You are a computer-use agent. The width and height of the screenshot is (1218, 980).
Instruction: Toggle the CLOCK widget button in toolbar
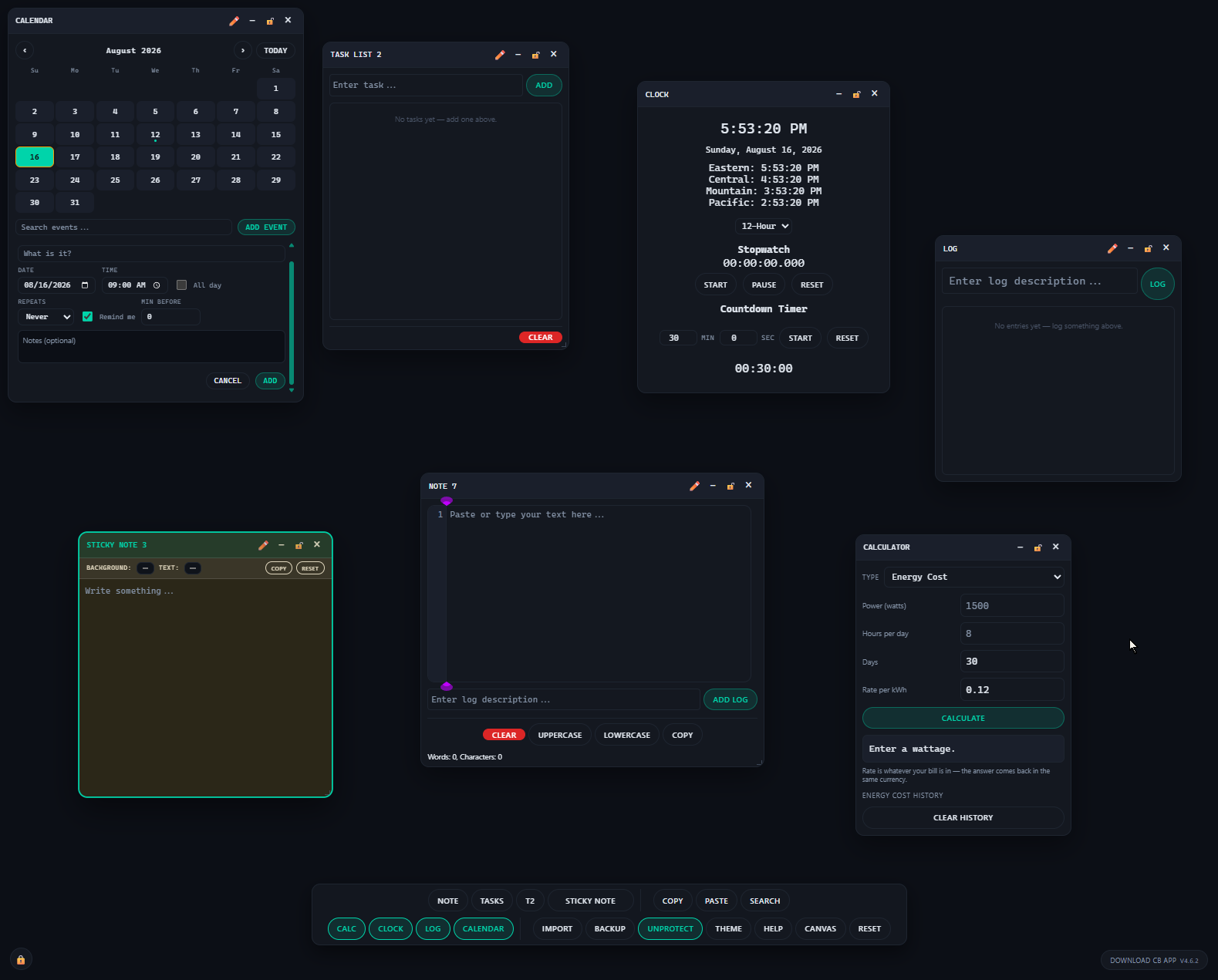coord(390,929)
